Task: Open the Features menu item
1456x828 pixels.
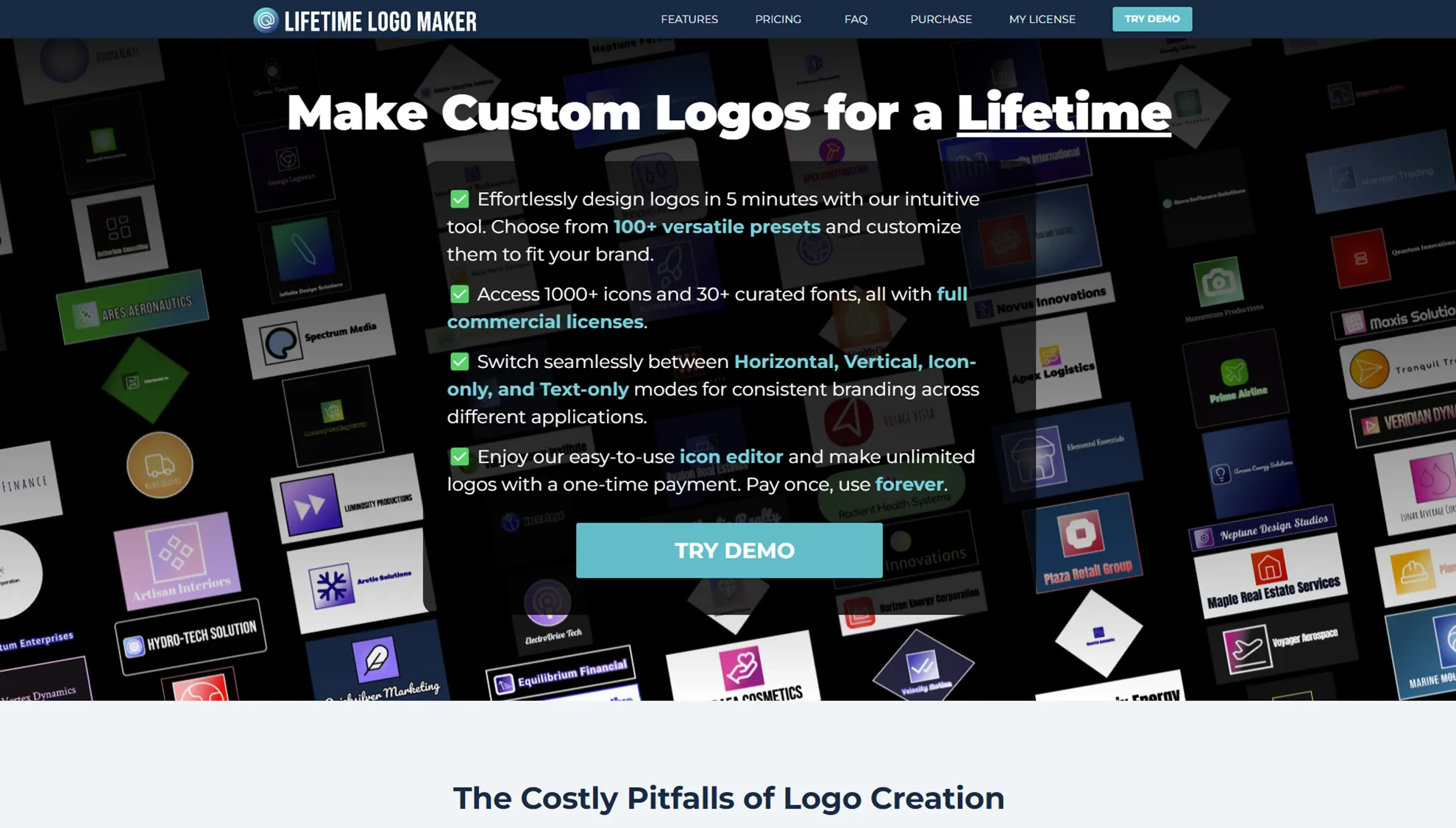Action: [x=689, y=19]
